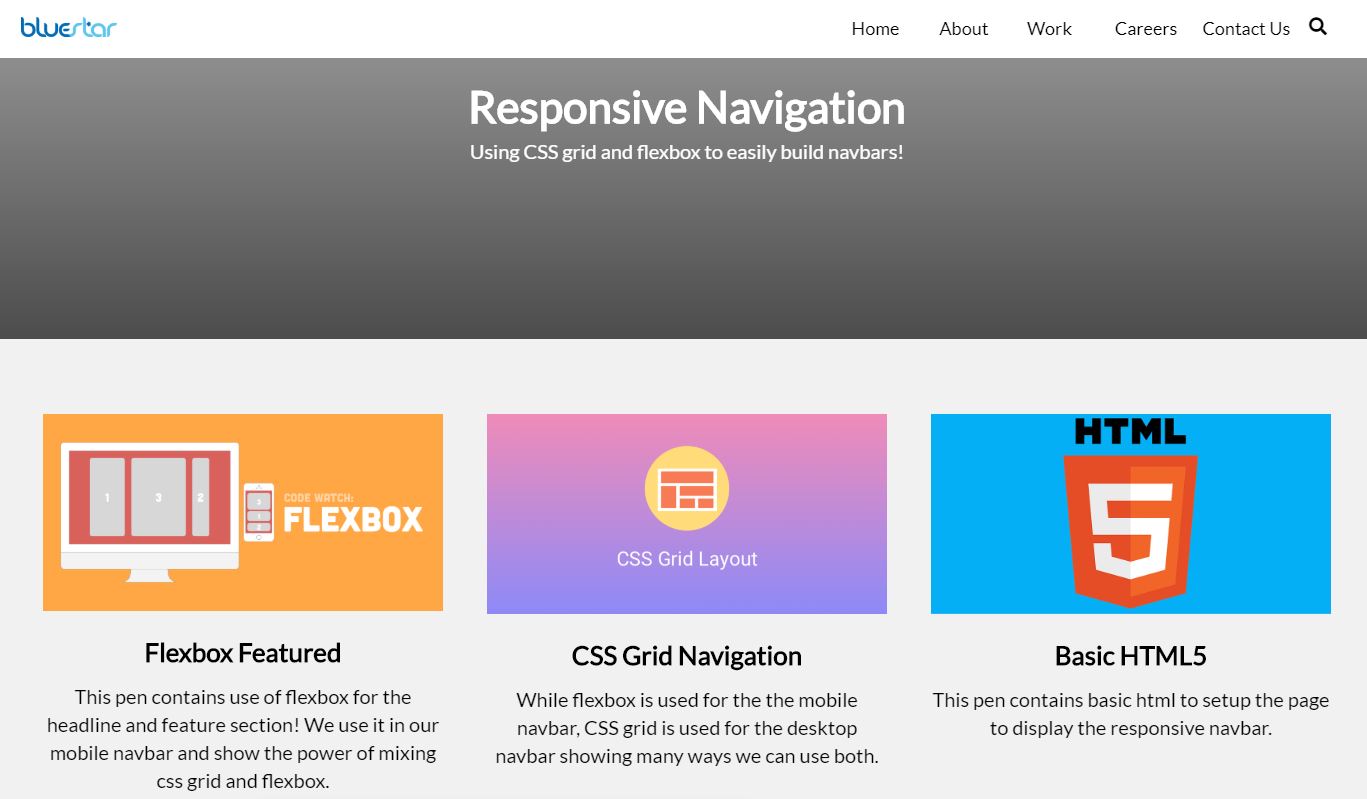The width and height of the screenshot is (1367, 799).
Task: Click the Using CSS grid subtitle text
Action: 686,152
